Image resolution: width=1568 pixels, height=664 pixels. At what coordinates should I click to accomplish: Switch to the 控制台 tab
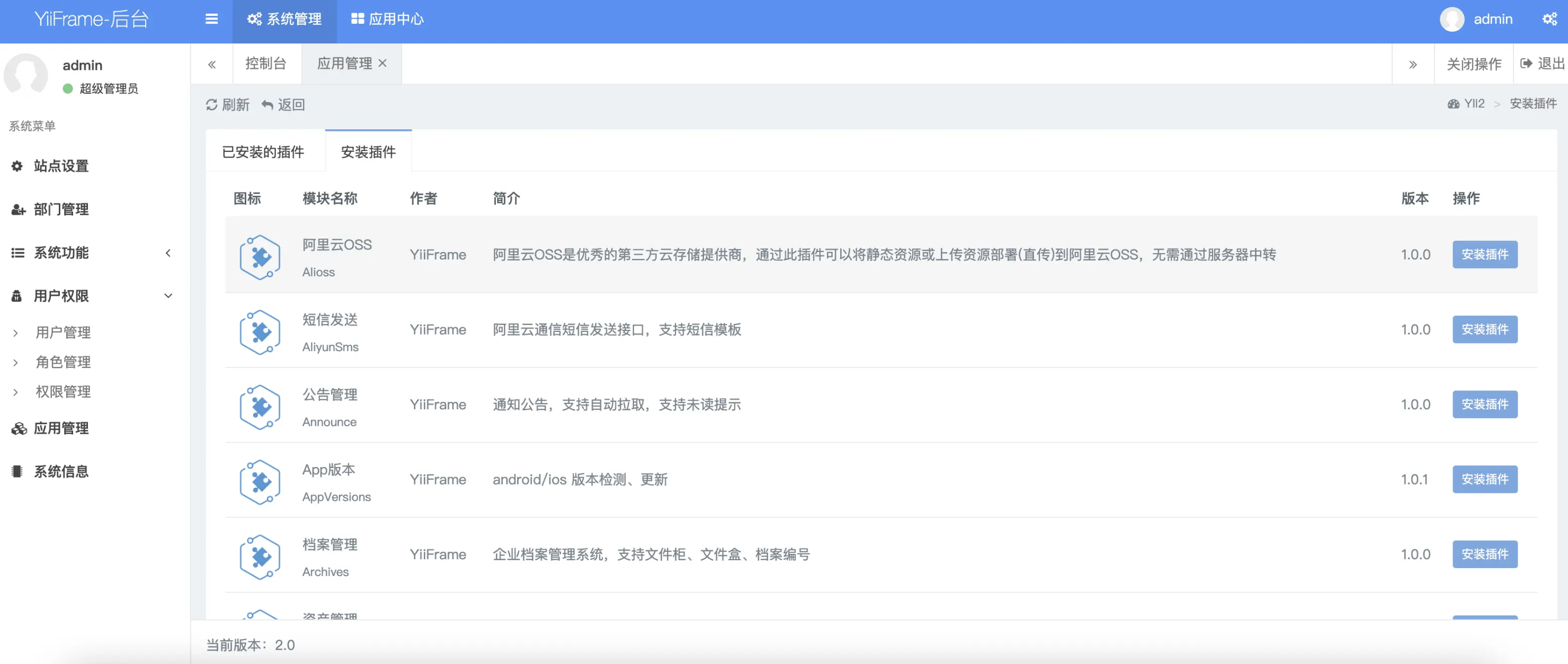tap(265, 64)
